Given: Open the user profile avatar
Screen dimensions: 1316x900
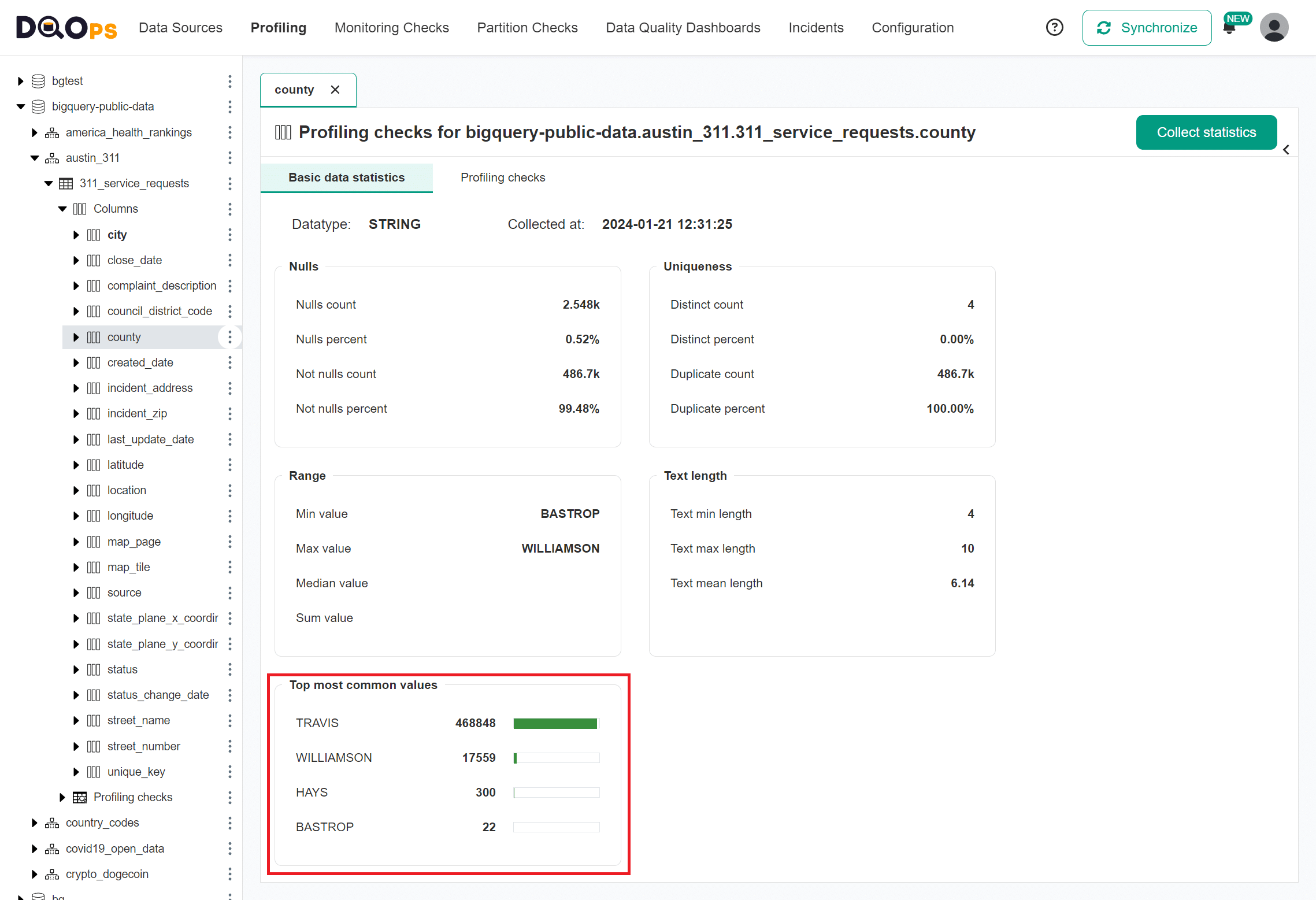Looking at the screenshot, I should [x=1274, y=27].
